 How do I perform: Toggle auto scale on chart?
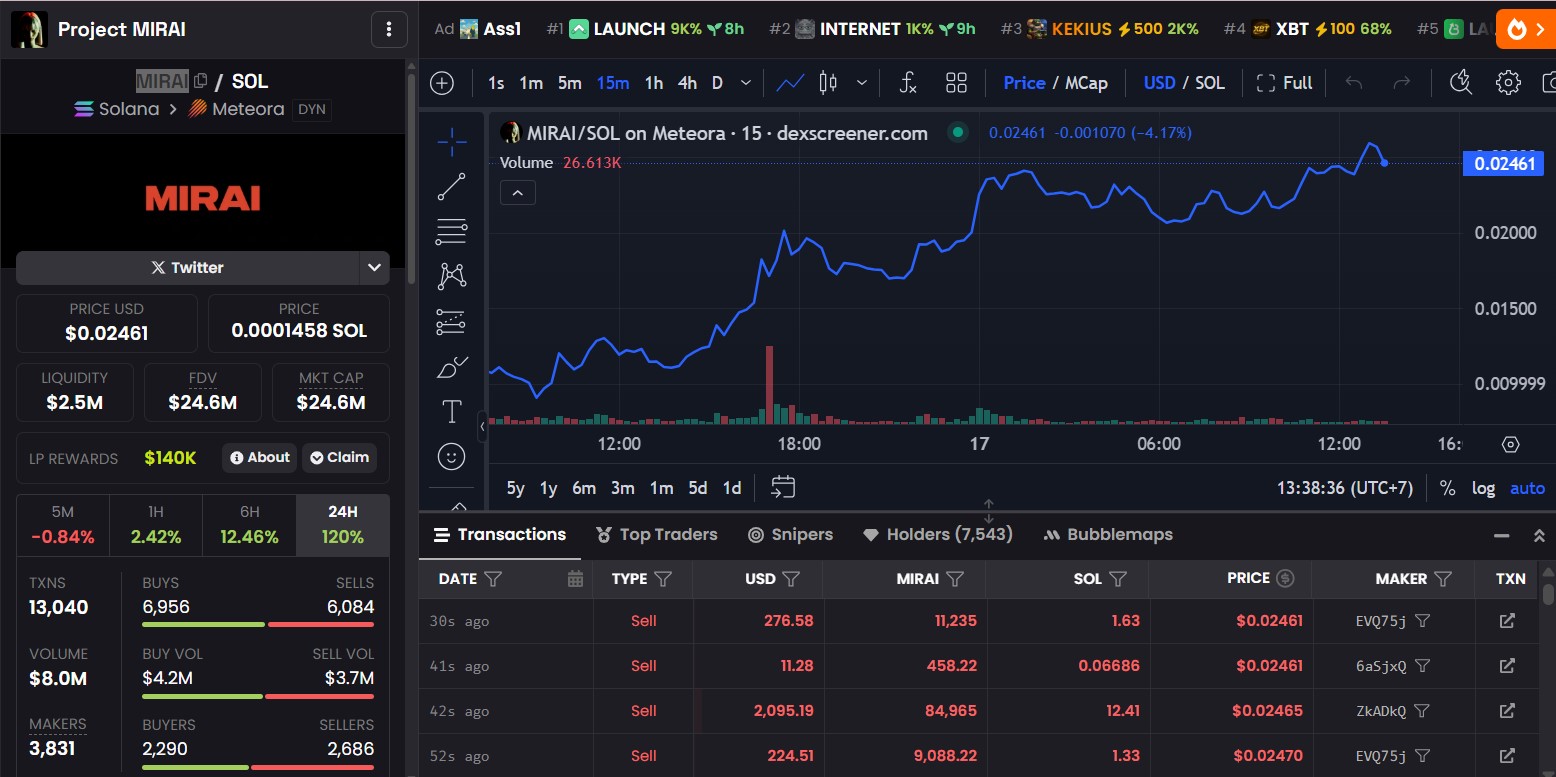coord(1527,488)
